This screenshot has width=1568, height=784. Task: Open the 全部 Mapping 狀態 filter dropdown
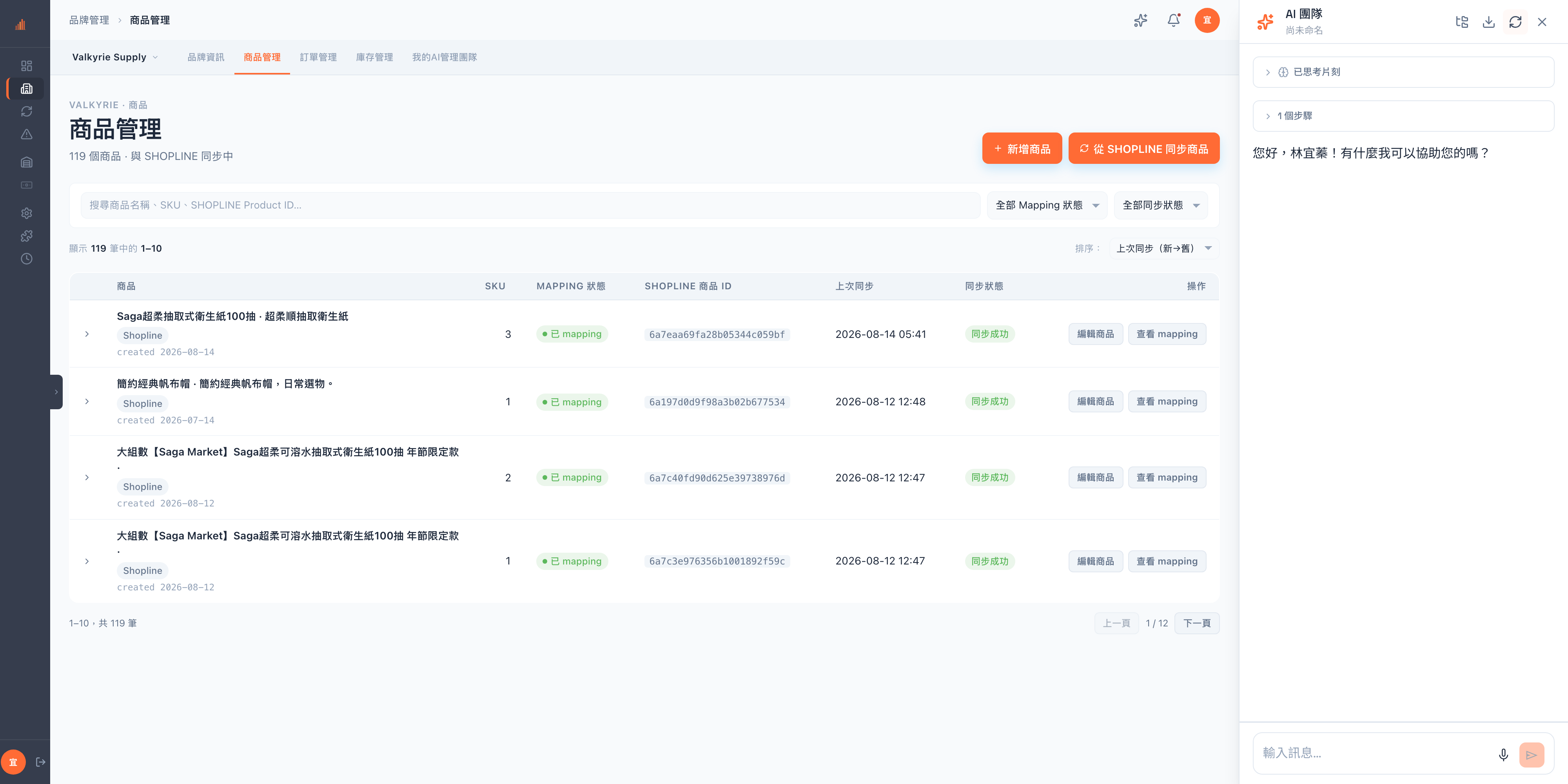click(x=1047, y=205)
